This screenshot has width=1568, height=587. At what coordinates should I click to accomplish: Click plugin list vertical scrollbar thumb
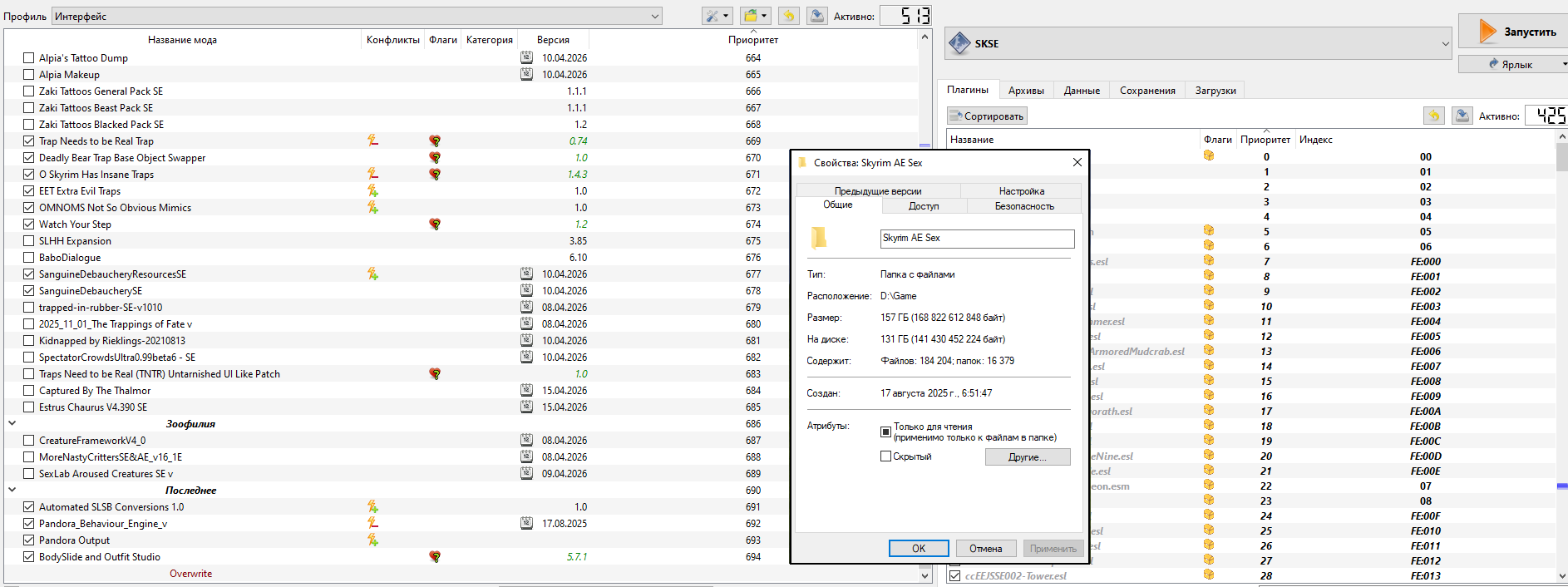[1561, 156]
